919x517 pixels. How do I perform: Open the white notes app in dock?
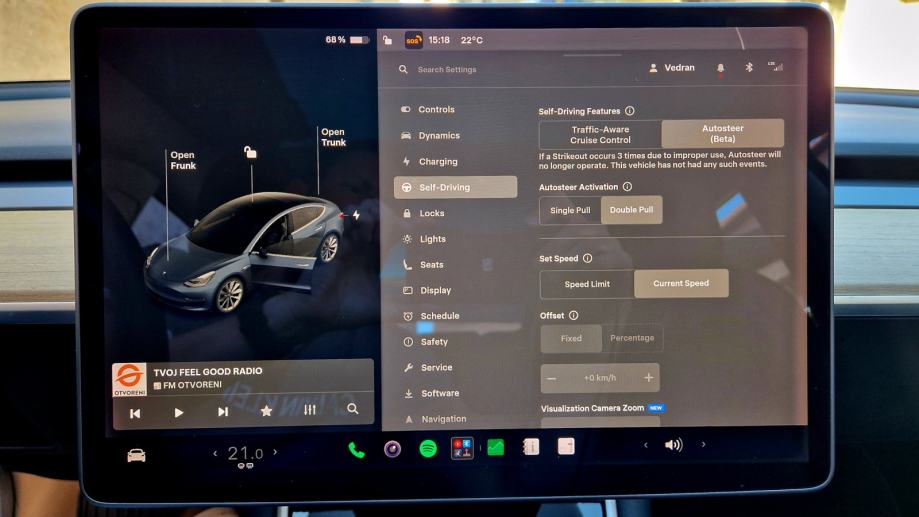click(566, 447)
